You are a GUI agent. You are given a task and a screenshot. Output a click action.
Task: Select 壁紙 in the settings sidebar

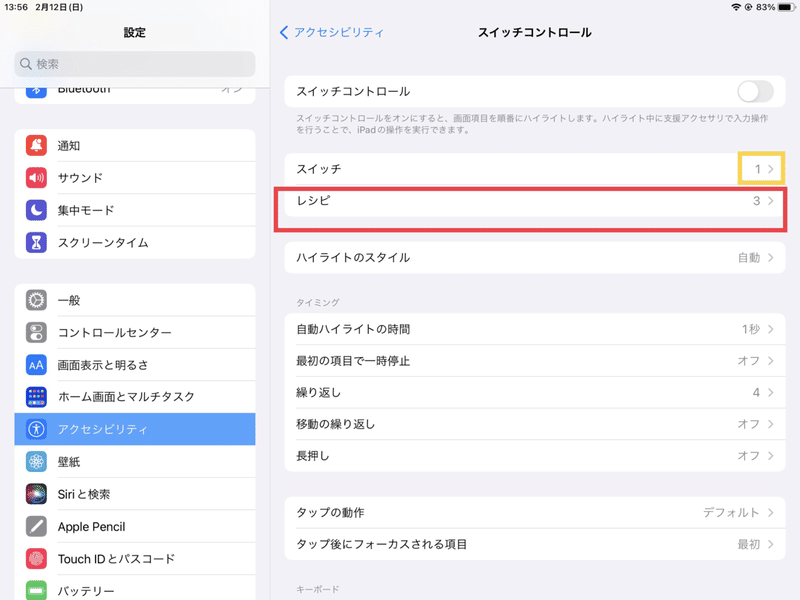pos(135,462)
